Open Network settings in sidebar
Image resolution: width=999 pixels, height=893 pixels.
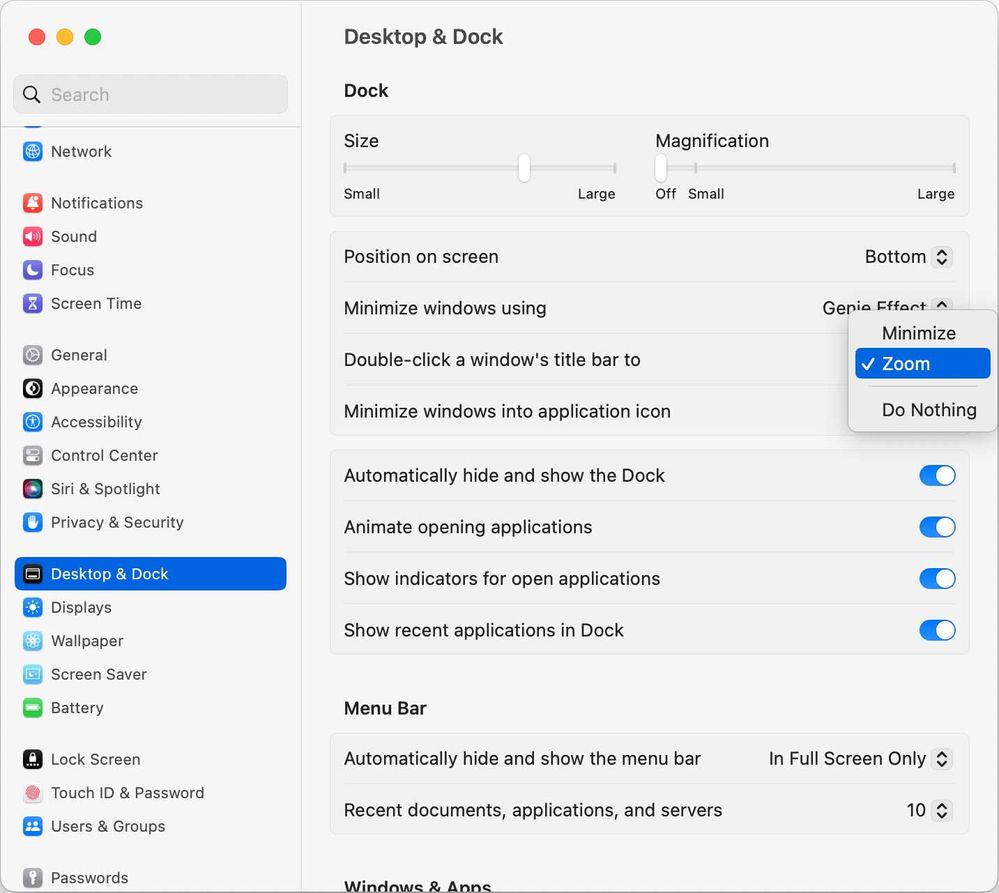pyautogui.click(x=81, y=151)
